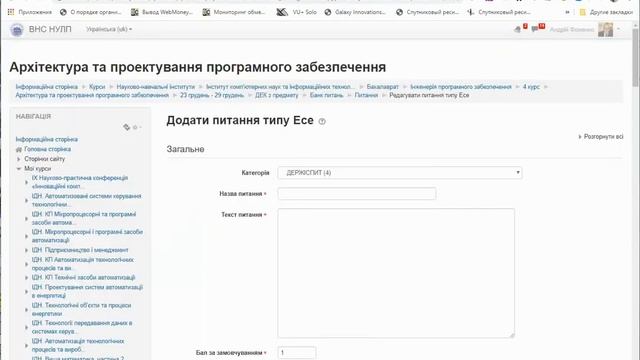Screen dimensions: 640x360
Task: Open ЦН. Автоматизація технологічних процесів та вироб. course
Action: [78, 345]
